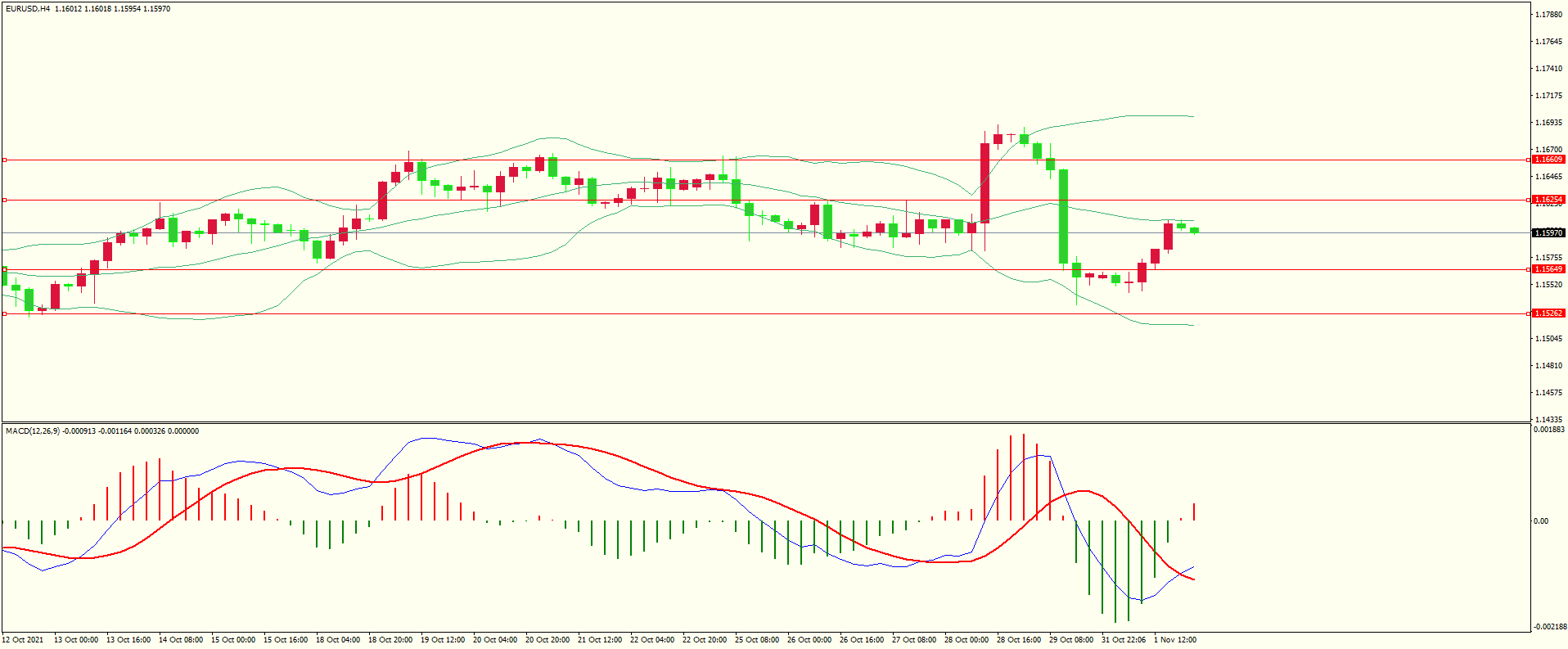Select the red 1.15649 price level tag
This screenshot has width=1568, height=649.
[x=1548, y=269]
